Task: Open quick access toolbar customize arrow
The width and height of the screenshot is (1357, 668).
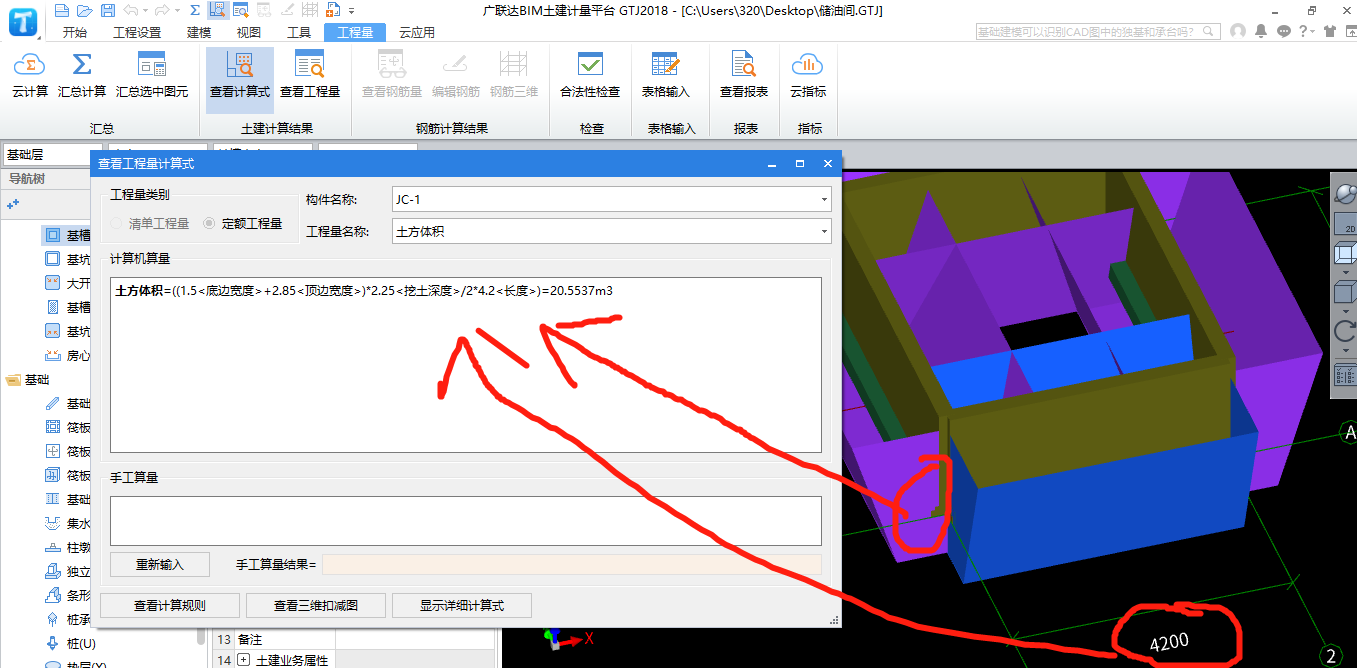Action: click(350, 10)
